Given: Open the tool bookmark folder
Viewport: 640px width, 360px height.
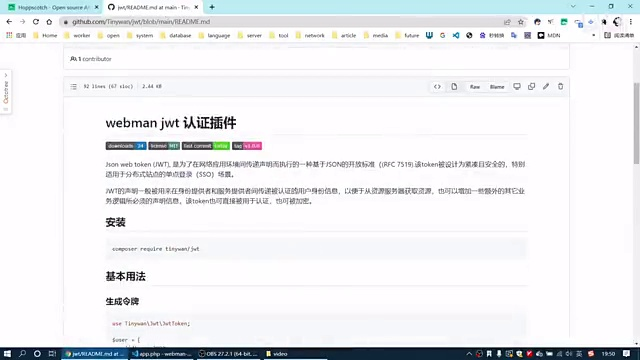Looking at the screenshot, I should pyautogui.click(x=279, y=36).
